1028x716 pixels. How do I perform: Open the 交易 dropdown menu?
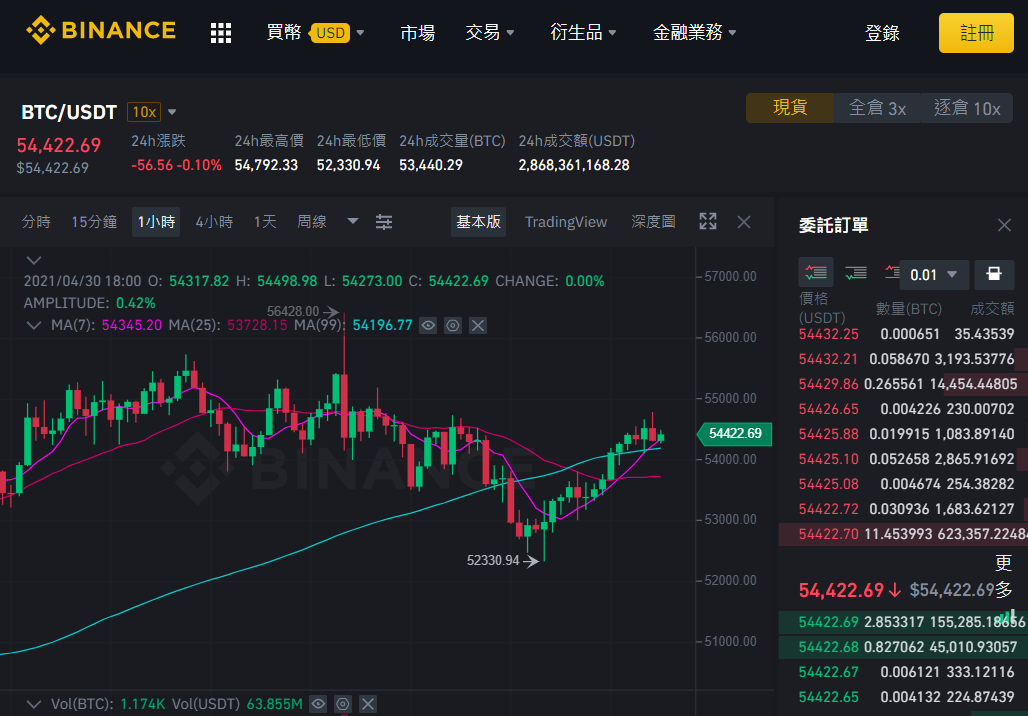pos(490,32)
